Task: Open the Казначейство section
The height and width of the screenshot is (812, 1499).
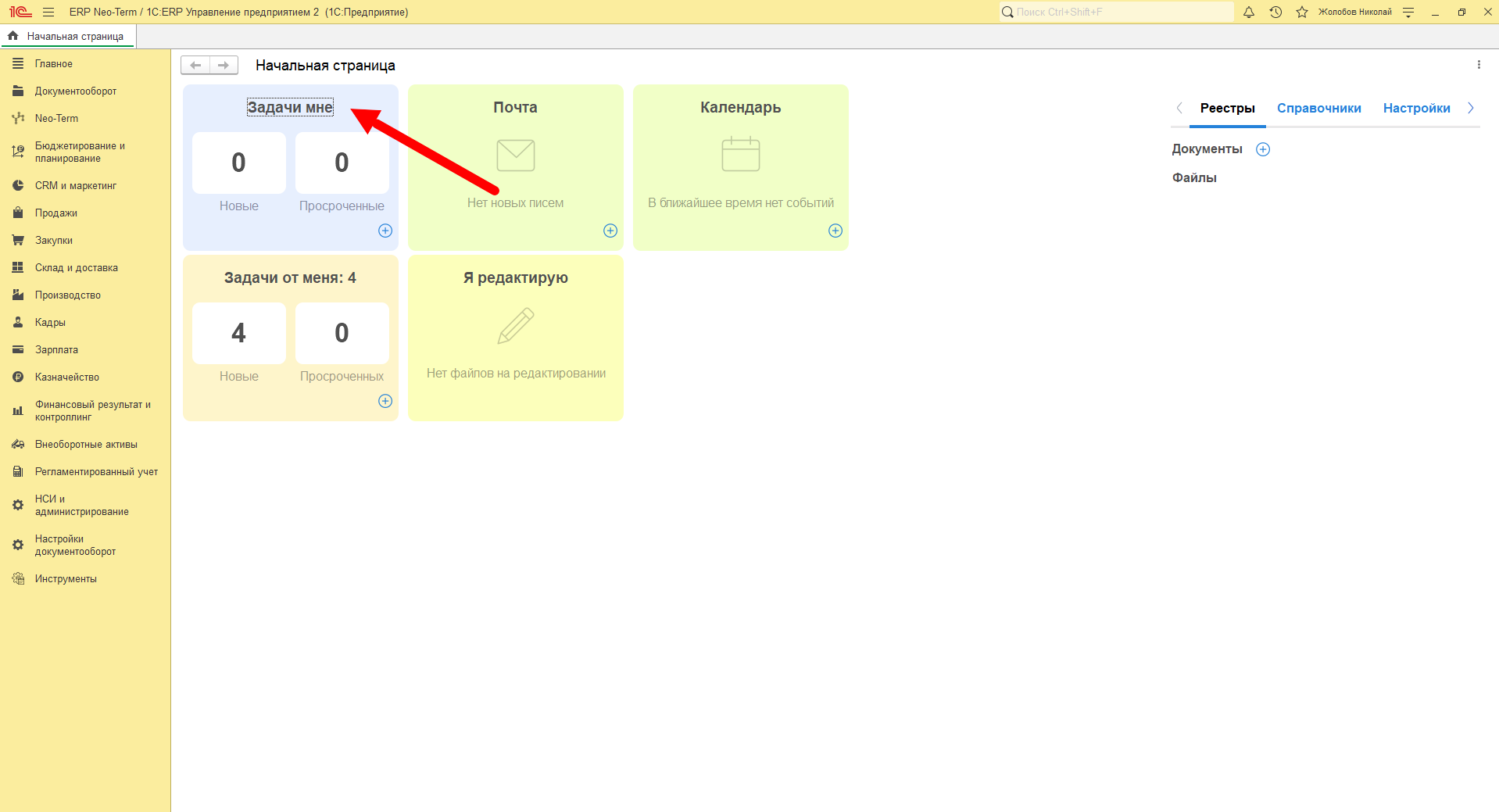Action: 85,377
